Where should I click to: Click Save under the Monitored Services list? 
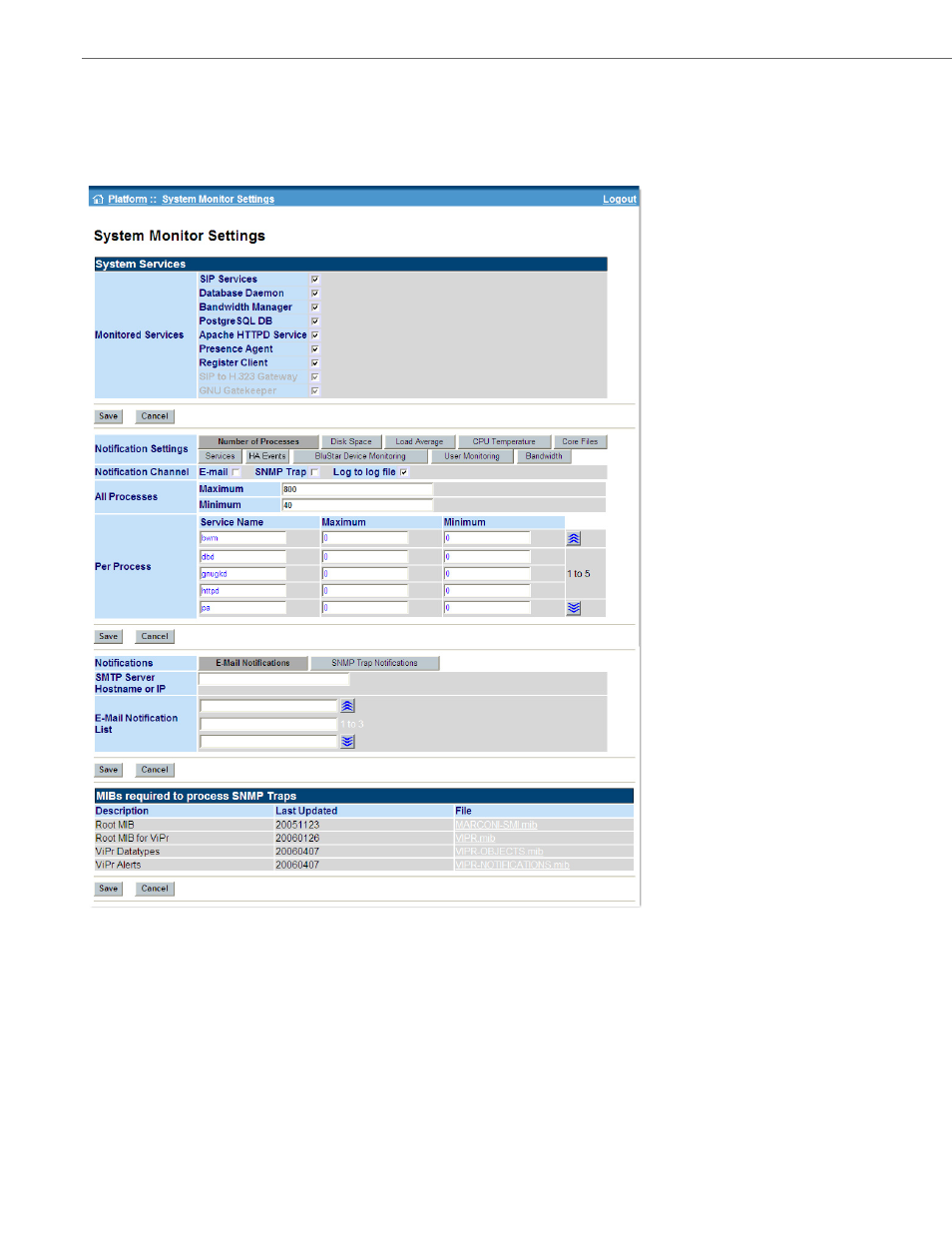click(x=109, y=416)
